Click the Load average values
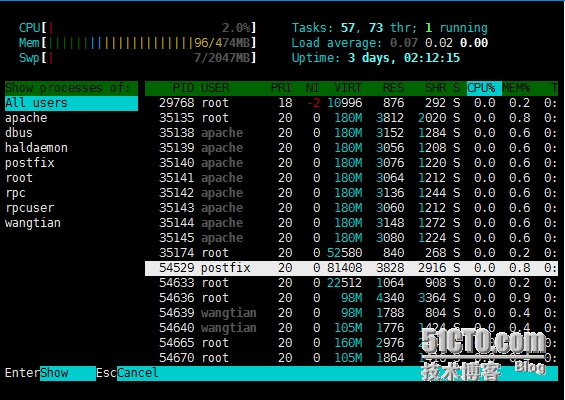This screenshot has height=400, width=565. point(439,43)
